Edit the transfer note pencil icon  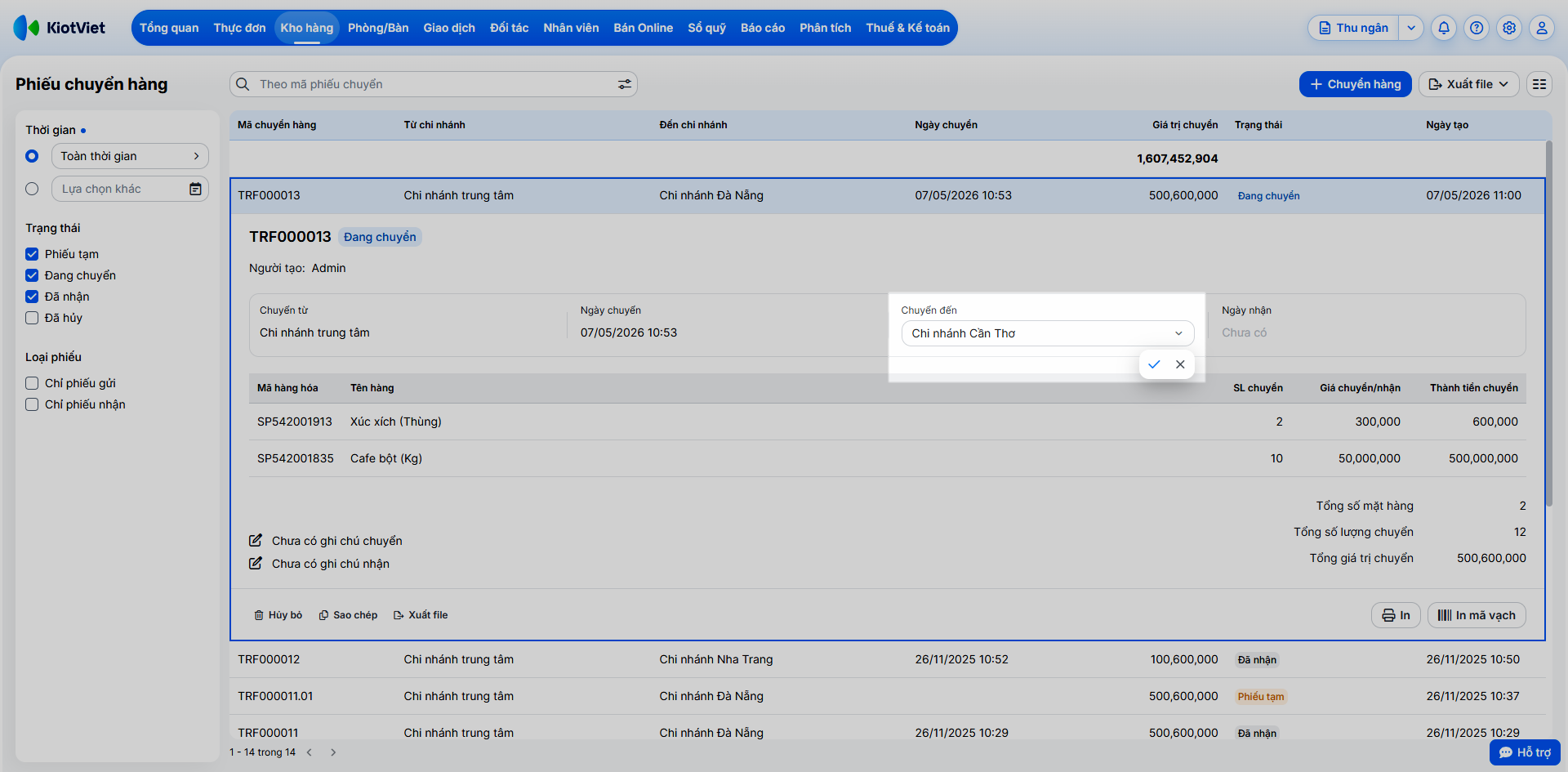256,541
